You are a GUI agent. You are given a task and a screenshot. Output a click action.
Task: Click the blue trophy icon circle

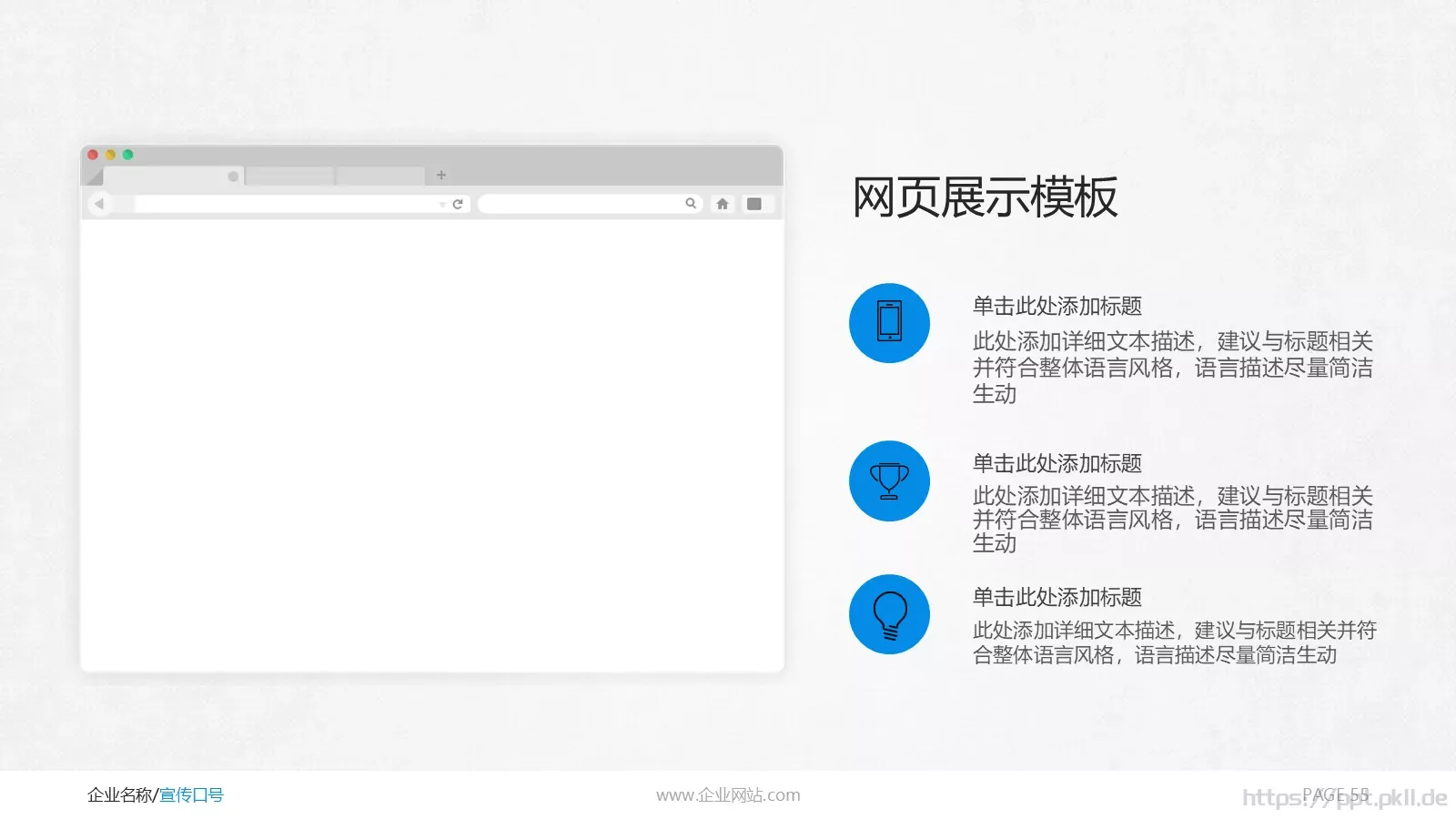889,480
